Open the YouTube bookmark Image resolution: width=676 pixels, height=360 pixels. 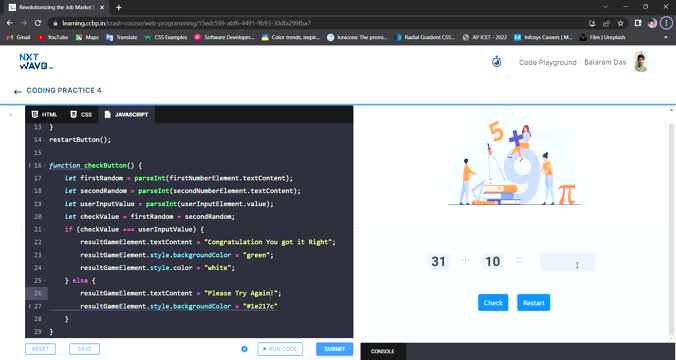point(53,38)
